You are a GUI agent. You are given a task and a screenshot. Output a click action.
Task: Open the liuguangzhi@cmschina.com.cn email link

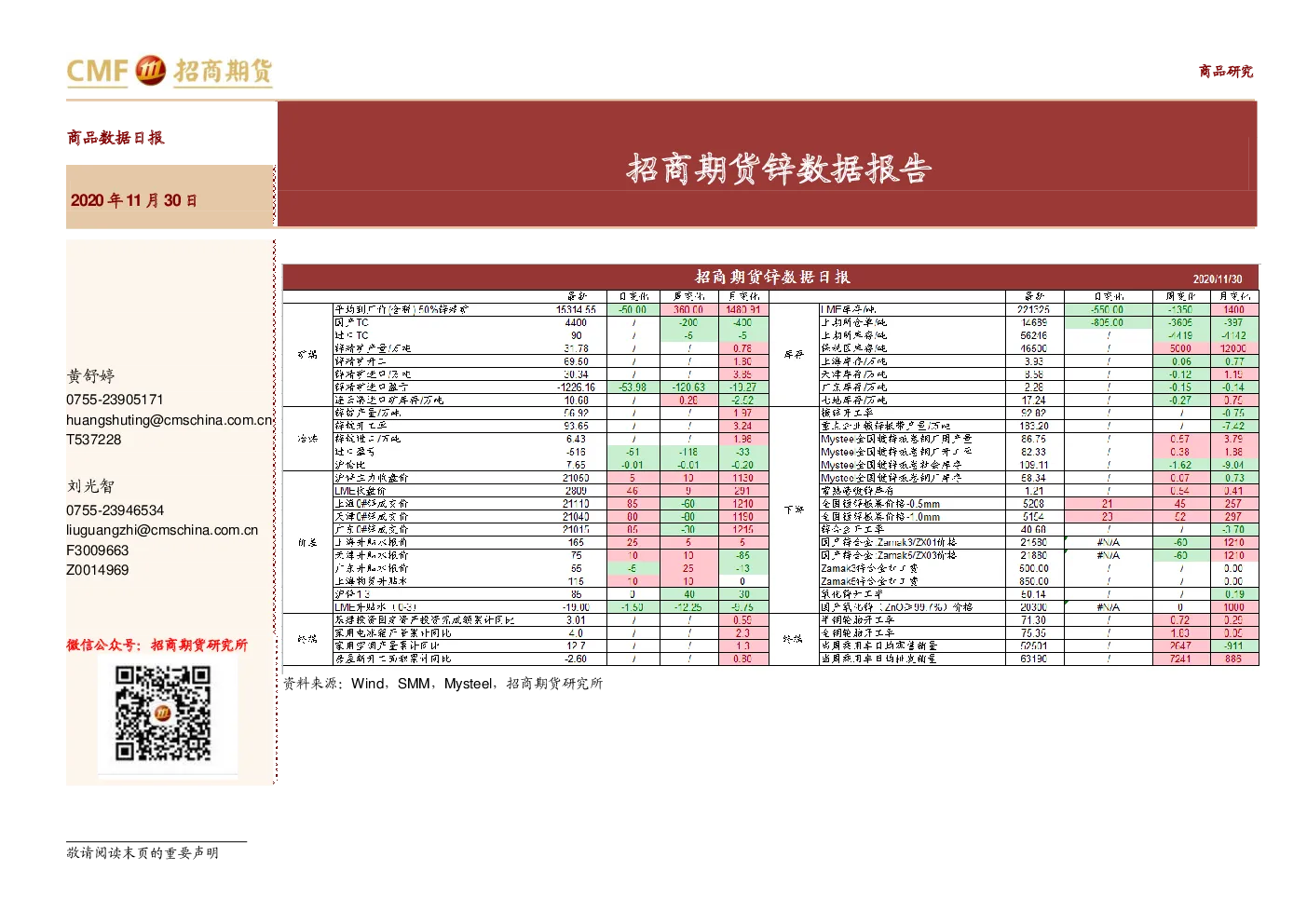coord(162,530)
